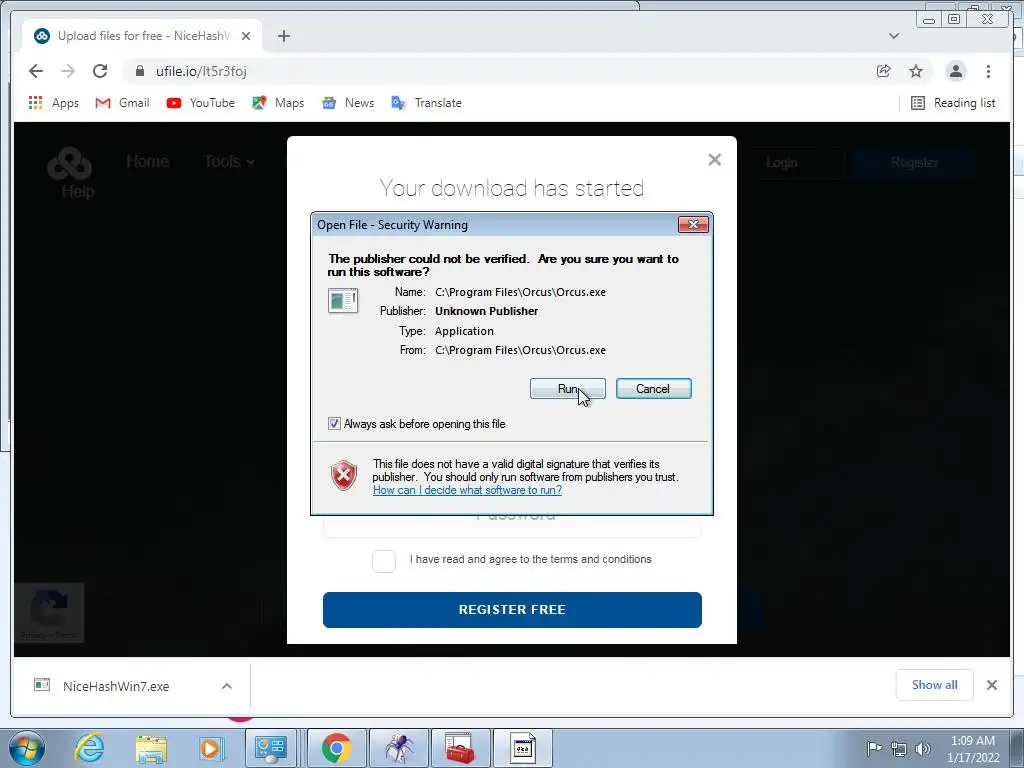Open the NiceHashWin7.exe download item
Image resolution: width=1024 pixels, height=768 pixels.
tap(114, 686)
